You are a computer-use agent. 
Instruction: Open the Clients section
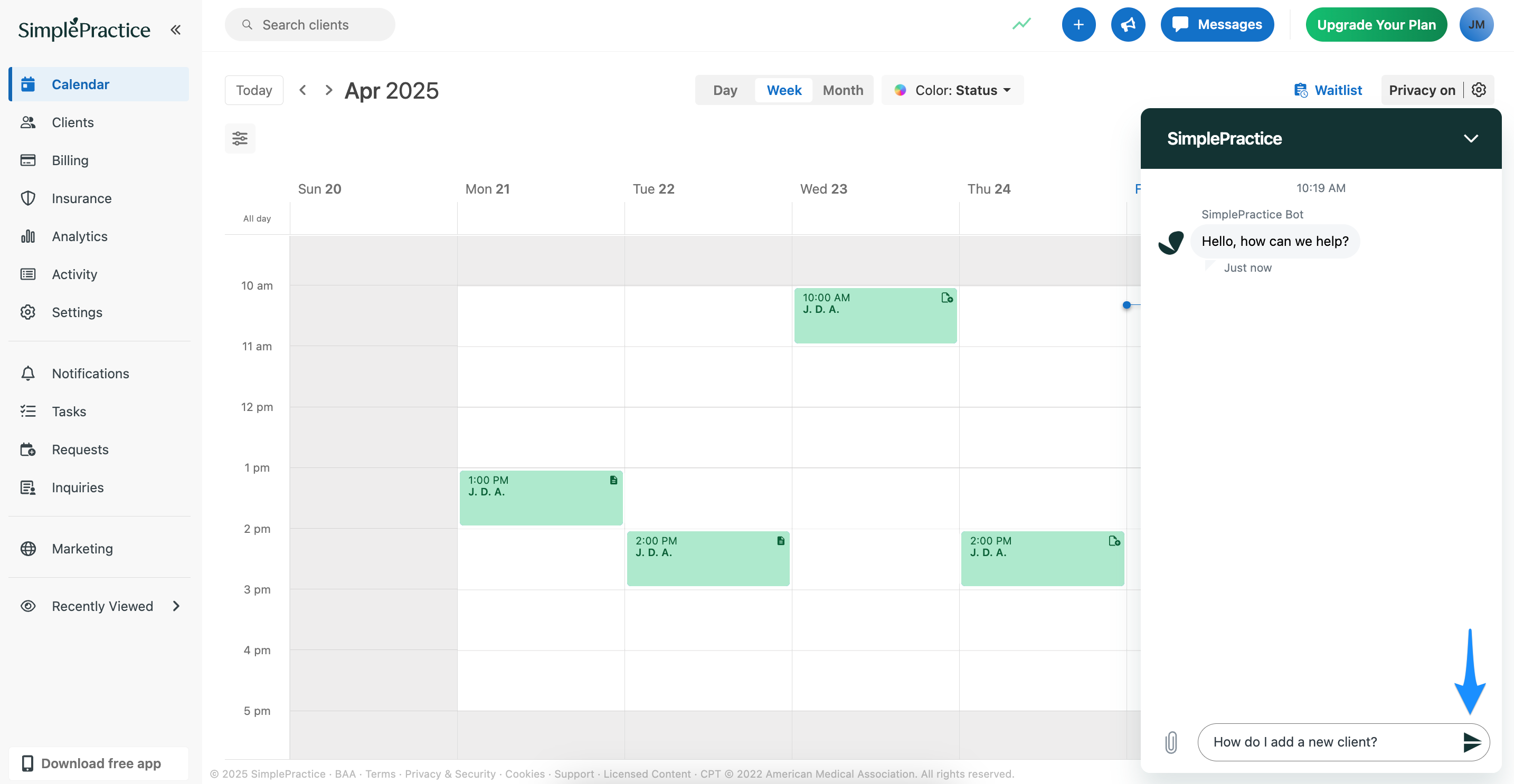click(x=99, y=122)
